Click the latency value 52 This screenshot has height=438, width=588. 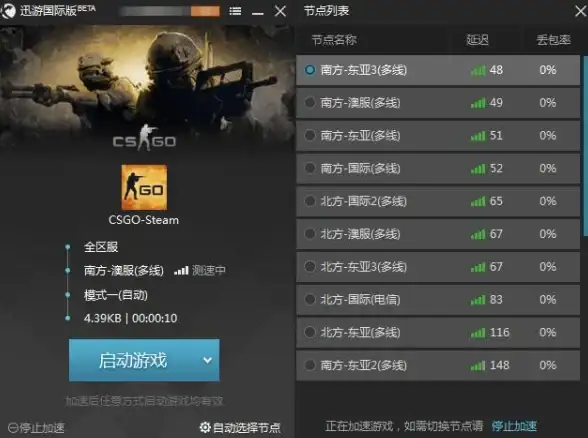coord(496,168)
